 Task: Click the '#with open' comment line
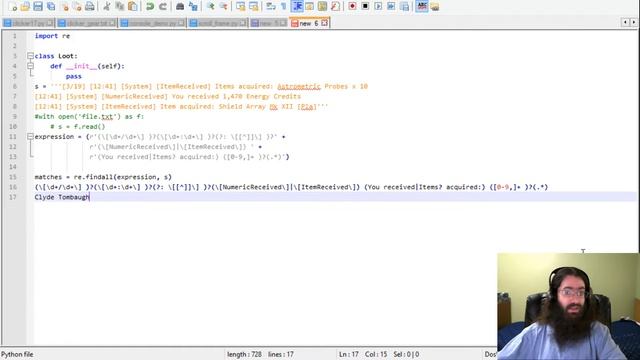(x=89, y=117)
